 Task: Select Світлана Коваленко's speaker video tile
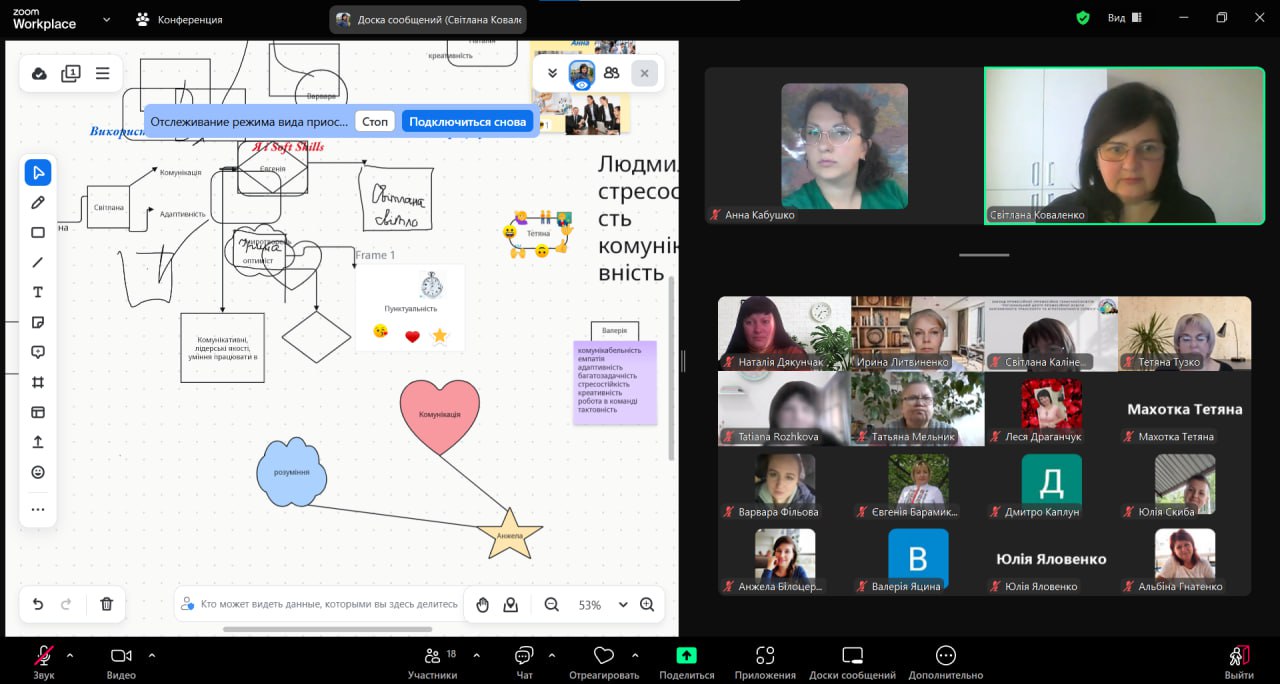[x=1125, y=146]
